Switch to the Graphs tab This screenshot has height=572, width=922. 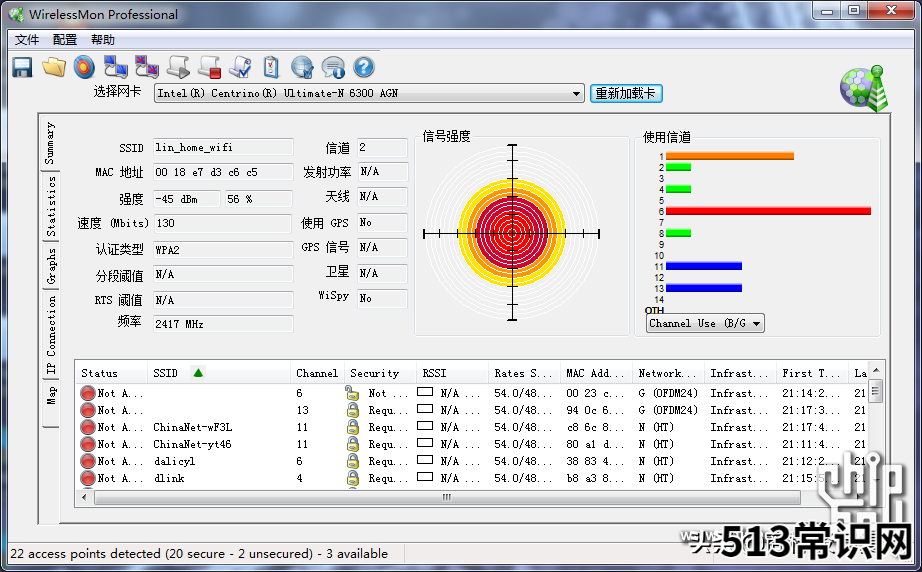click(x=51, y=266)
